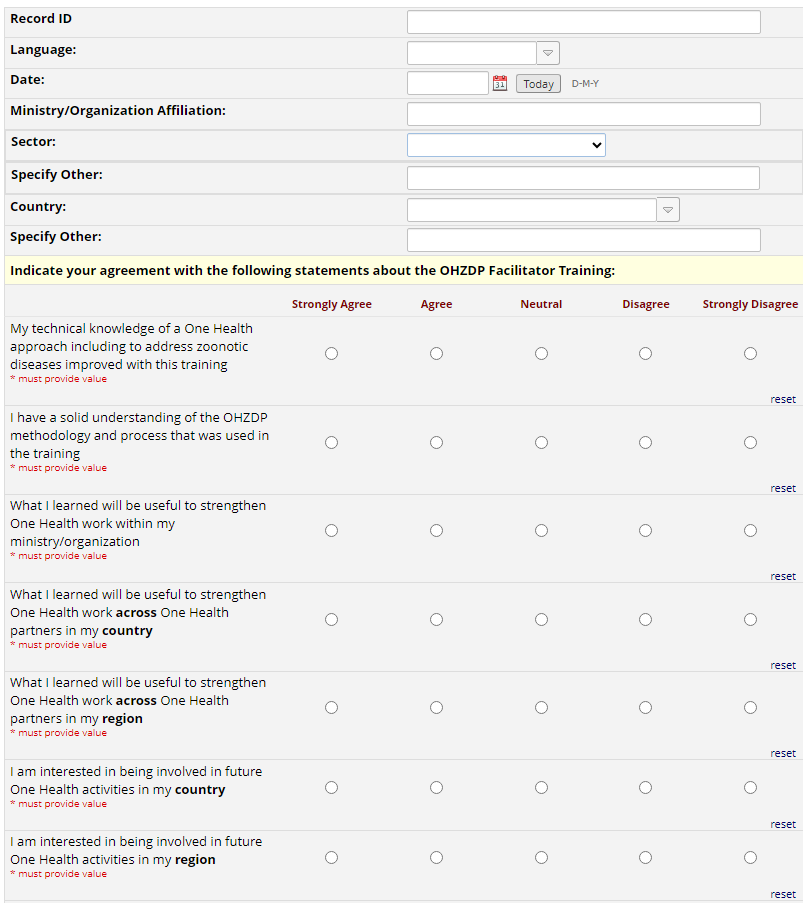Focus the Date input field
Image resolution: width=803 pixels, height=903 pixels.
tap(447, 84)
